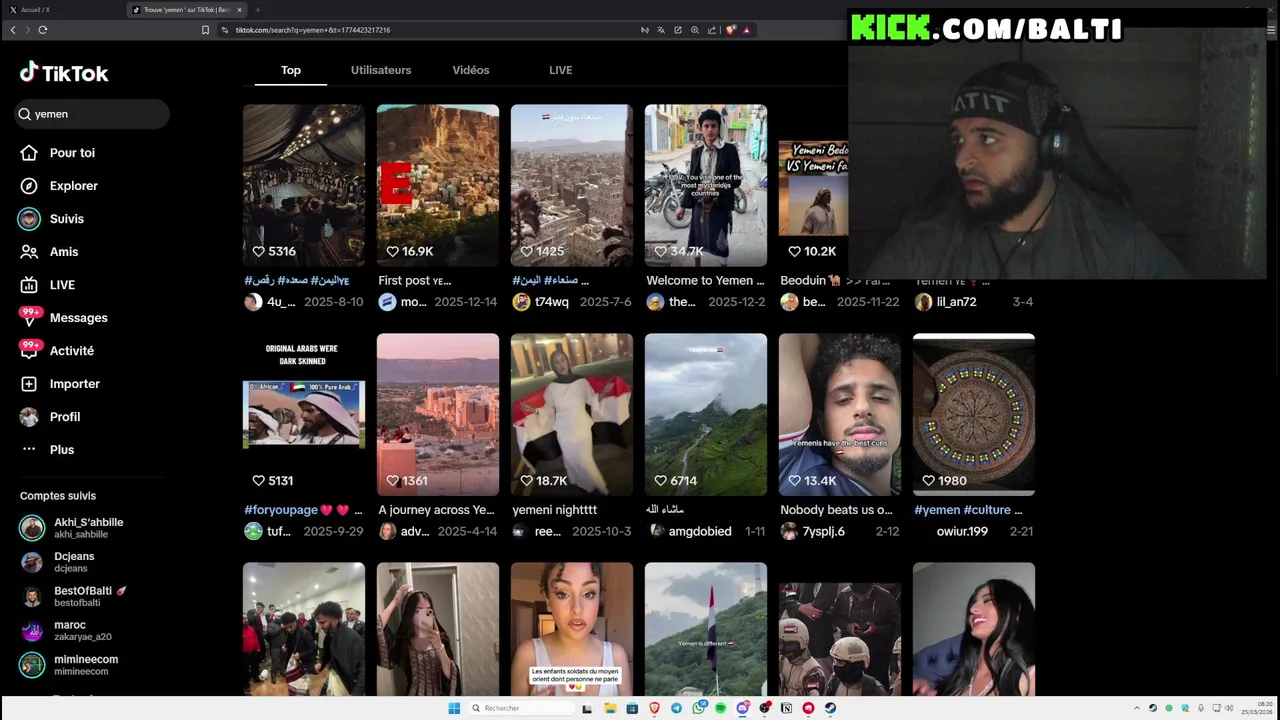Open Steam from the taskbar
This screenshot has height=720, width=1280.
(x=830, y=708)
